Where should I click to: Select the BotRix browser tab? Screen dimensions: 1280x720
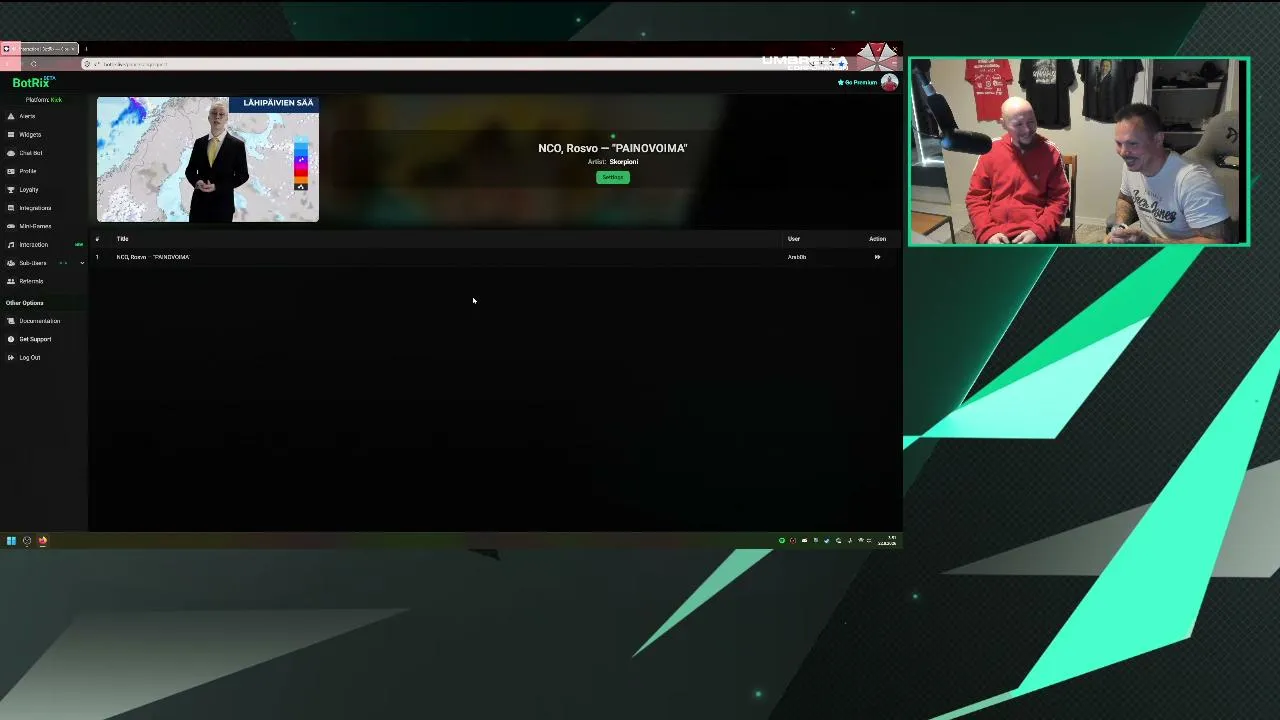[x=40, y=48]
